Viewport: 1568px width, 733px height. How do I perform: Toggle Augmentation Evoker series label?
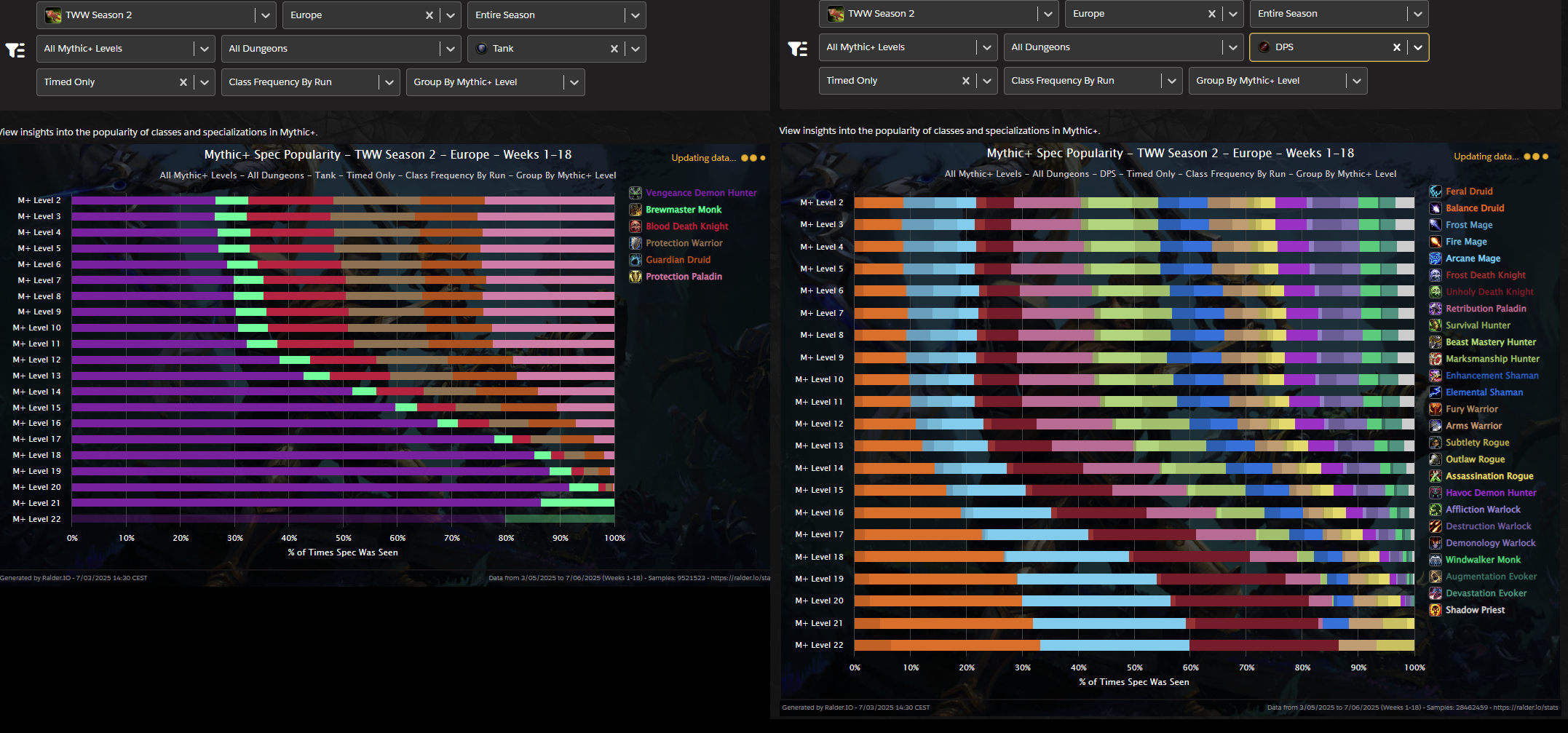1491,577
